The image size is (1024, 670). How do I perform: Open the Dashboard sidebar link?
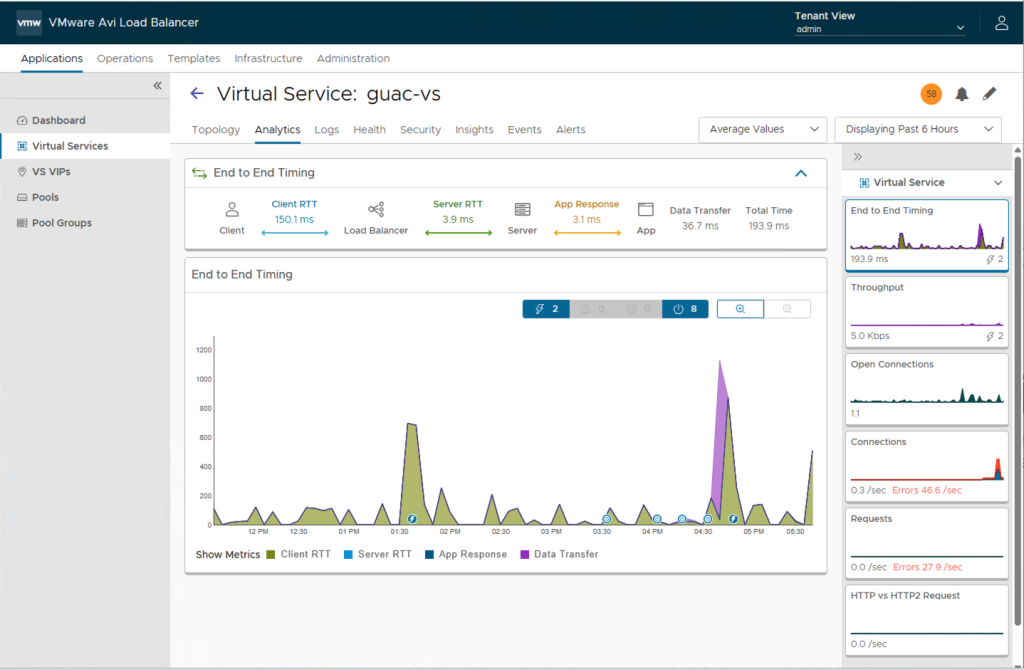click(x=58, y=120)
